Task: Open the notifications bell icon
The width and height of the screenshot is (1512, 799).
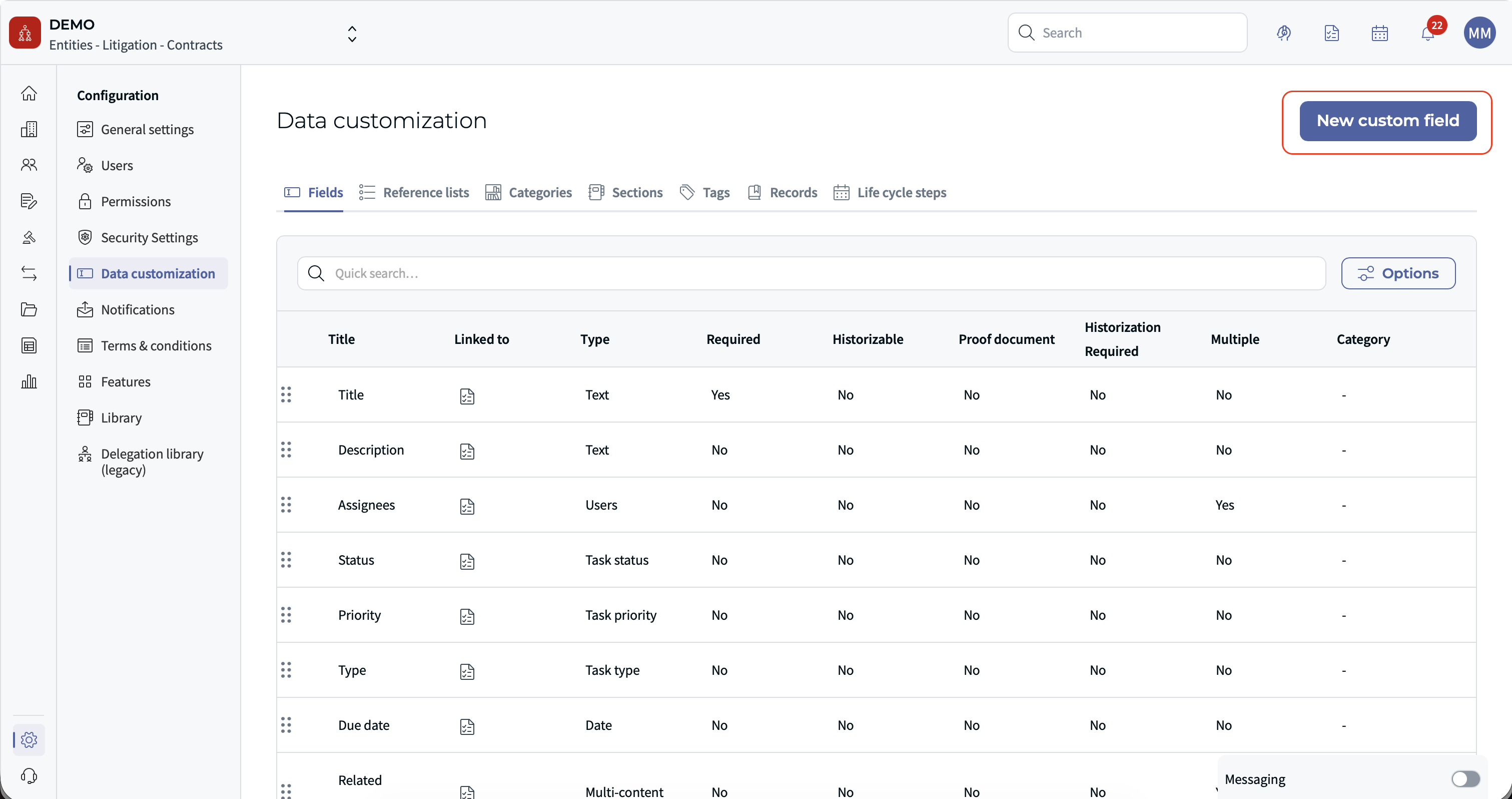Action: tap(1427, 34)
